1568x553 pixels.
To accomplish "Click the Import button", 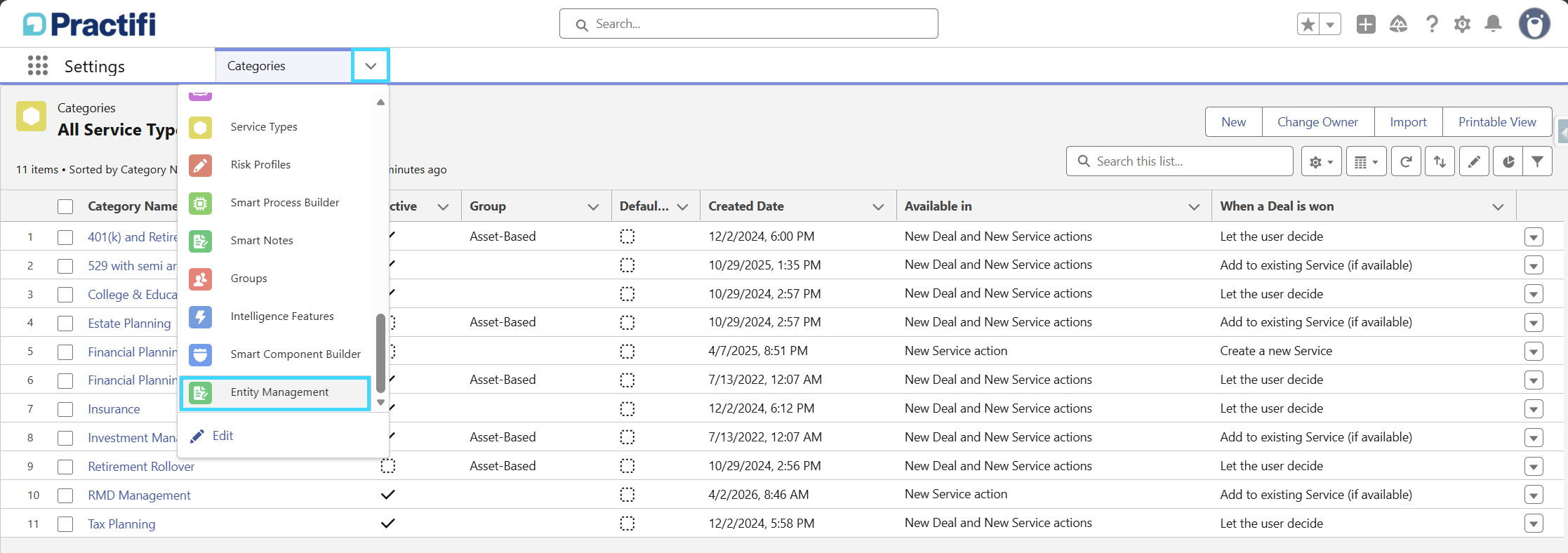I will pos(1408,122).
